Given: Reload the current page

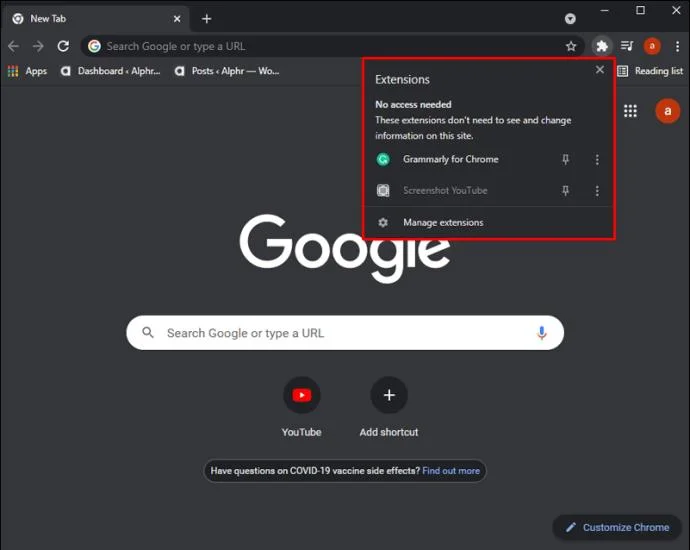Looking at the screenshot, I should tap(63, 46).
